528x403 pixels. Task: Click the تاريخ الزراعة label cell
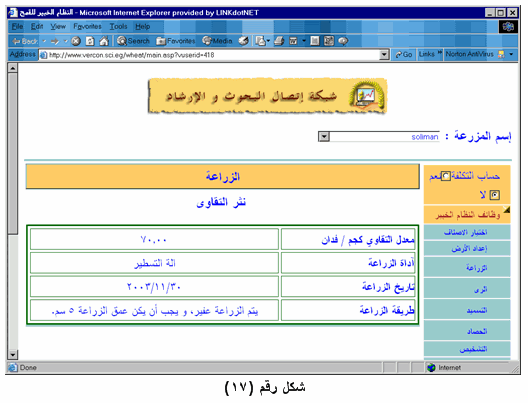[x=348, y=287]
